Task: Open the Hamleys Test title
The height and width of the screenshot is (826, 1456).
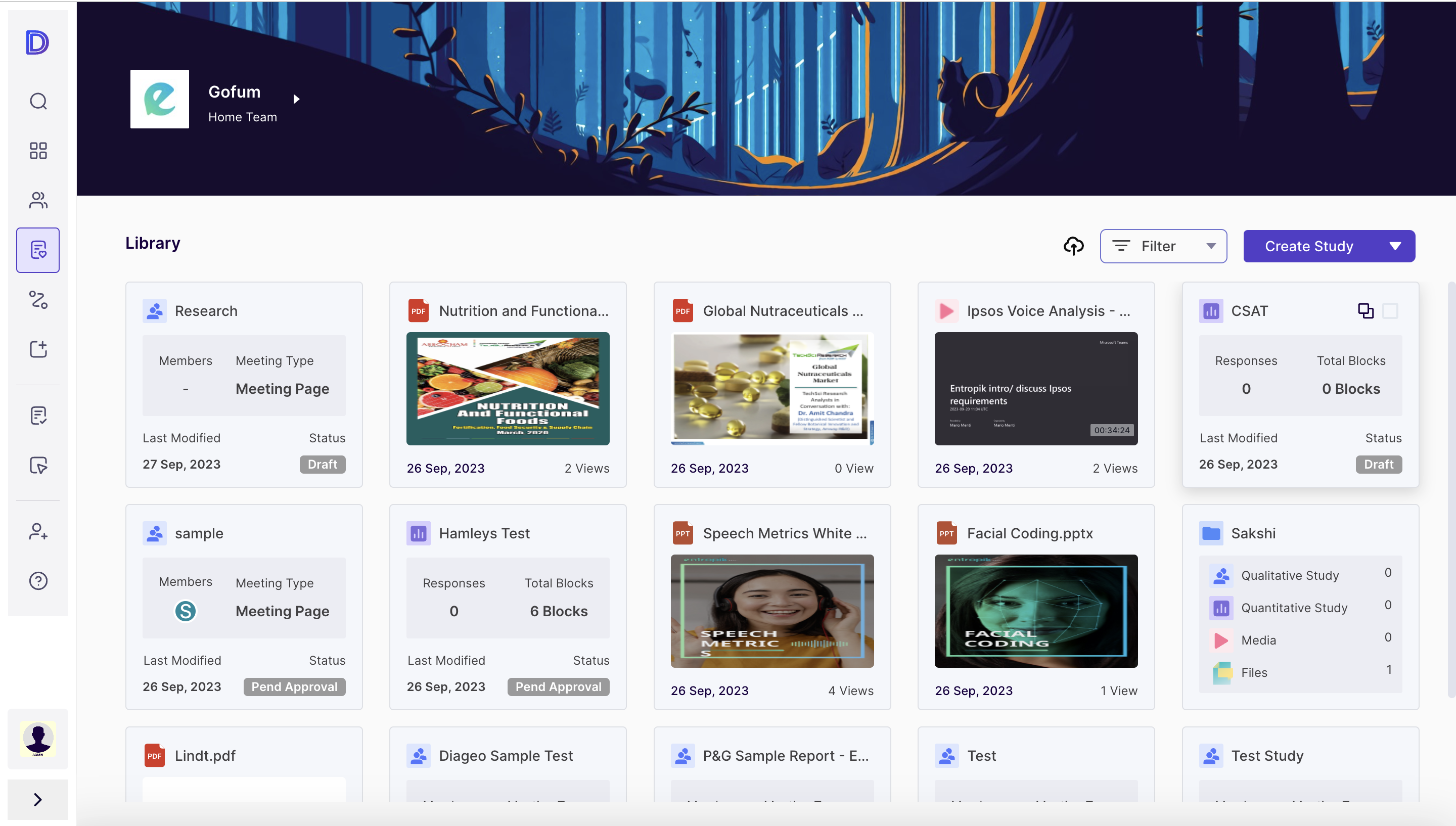Action: coord(484,533)
